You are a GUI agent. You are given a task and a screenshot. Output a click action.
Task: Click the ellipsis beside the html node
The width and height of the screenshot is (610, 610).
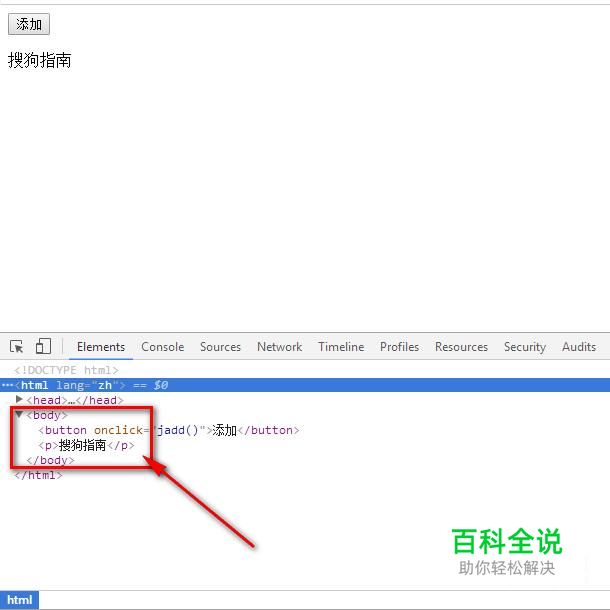[x=7, y=385]
